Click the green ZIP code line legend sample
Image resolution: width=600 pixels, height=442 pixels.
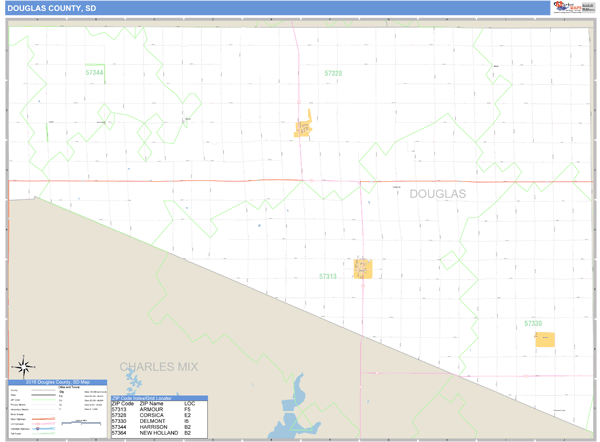pos(43,400)
